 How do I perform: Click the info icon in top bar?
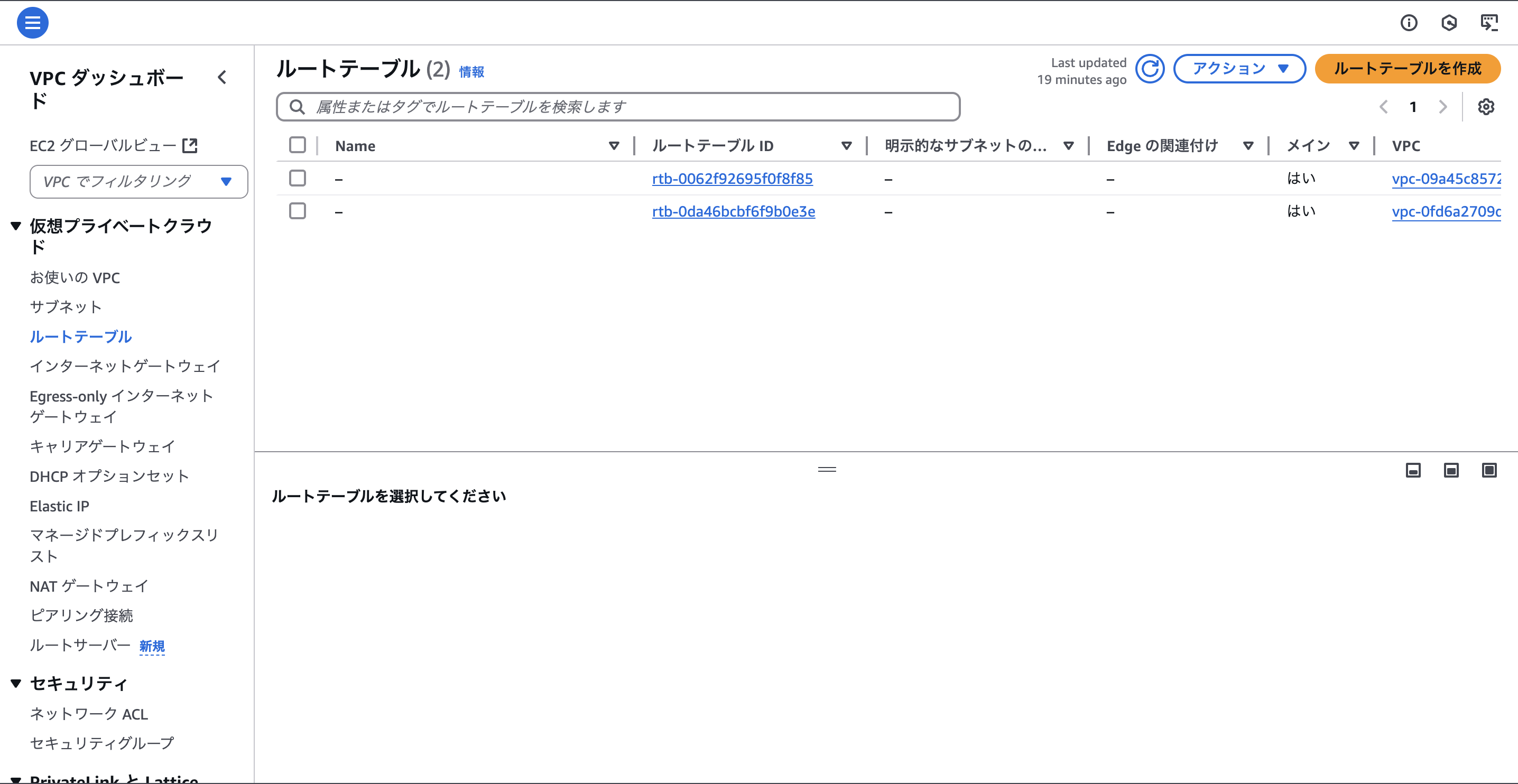[x=1410, y=22]
